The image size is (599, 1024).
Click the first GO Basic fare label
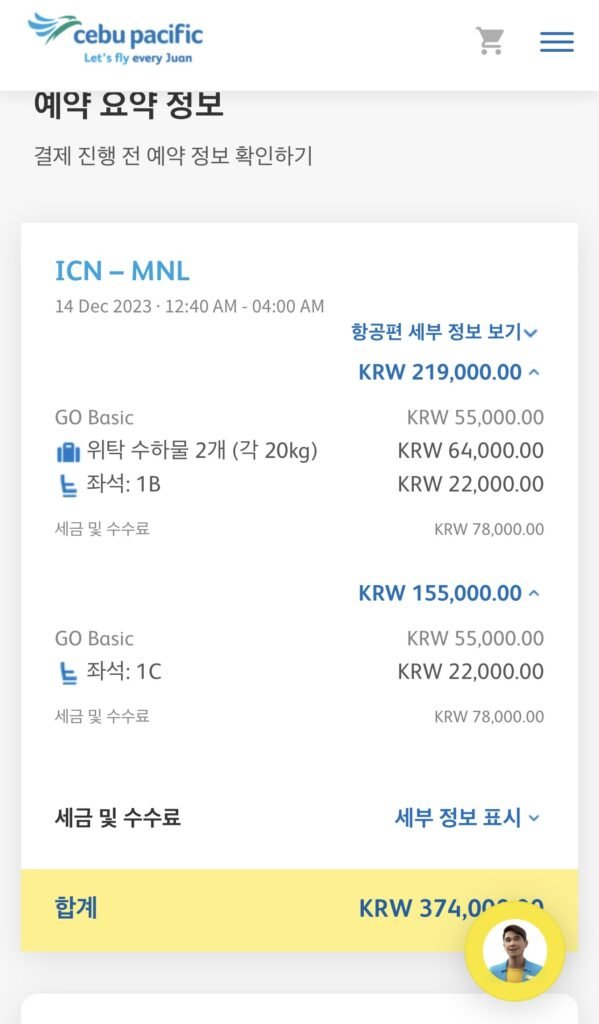point(94,418)
